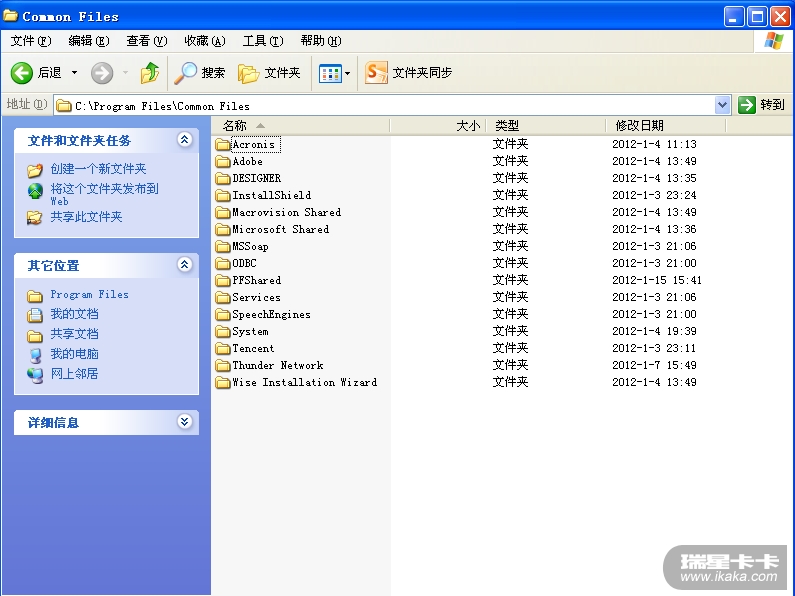Open the Search (搜索) toolbar button
This screenshot has height=596, width=795.
(199, 73)
